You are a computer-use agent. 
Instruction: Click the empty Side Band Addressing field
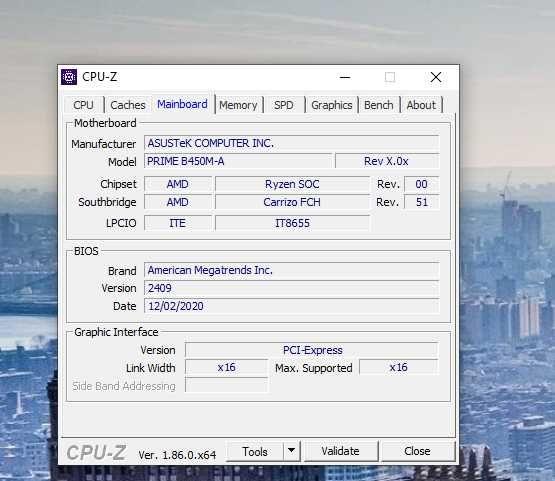(227, 385)
